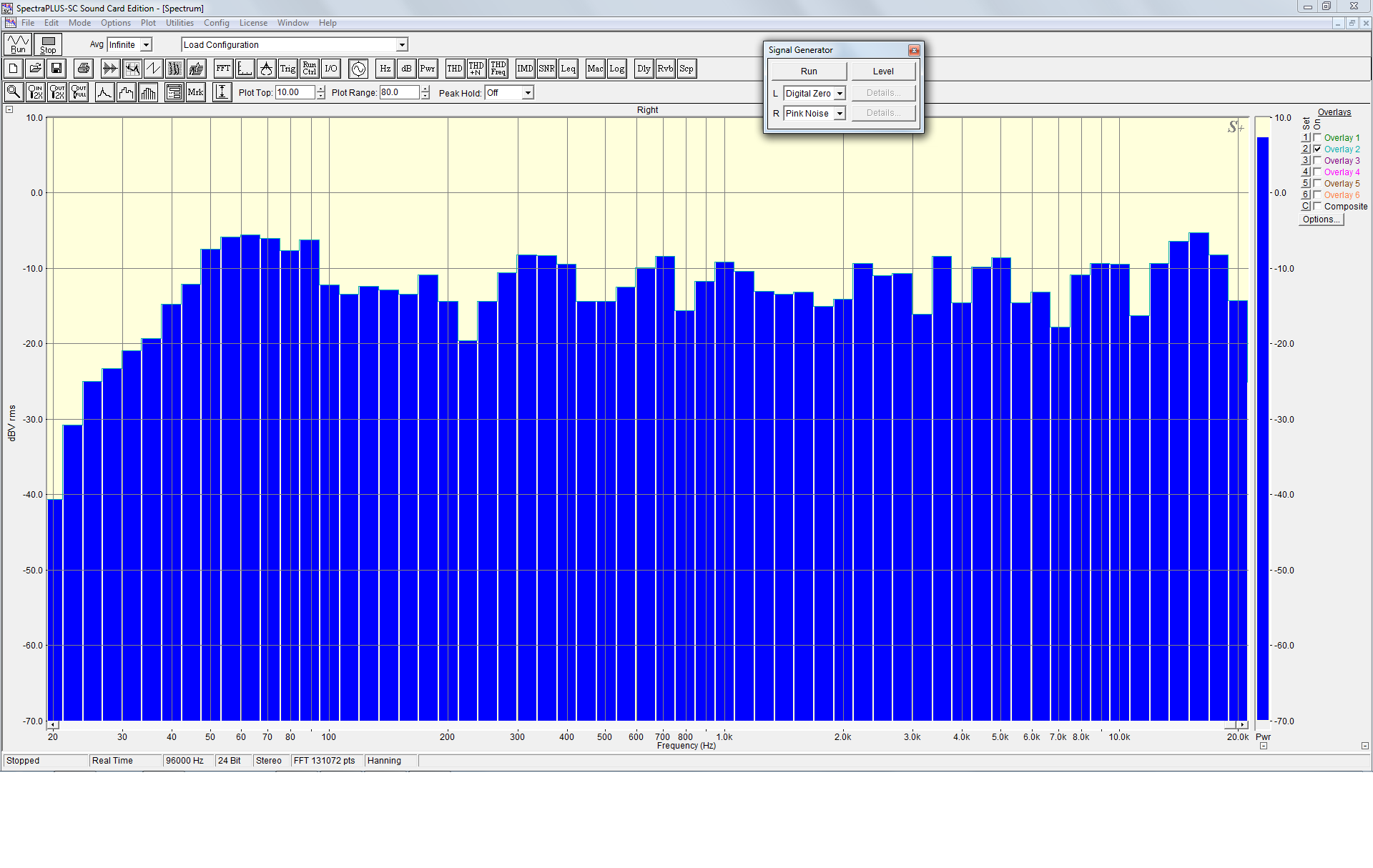Open the Load Configuration dropdown
The height and width of the screenshot is (868, 1373).
pos(402,45)
